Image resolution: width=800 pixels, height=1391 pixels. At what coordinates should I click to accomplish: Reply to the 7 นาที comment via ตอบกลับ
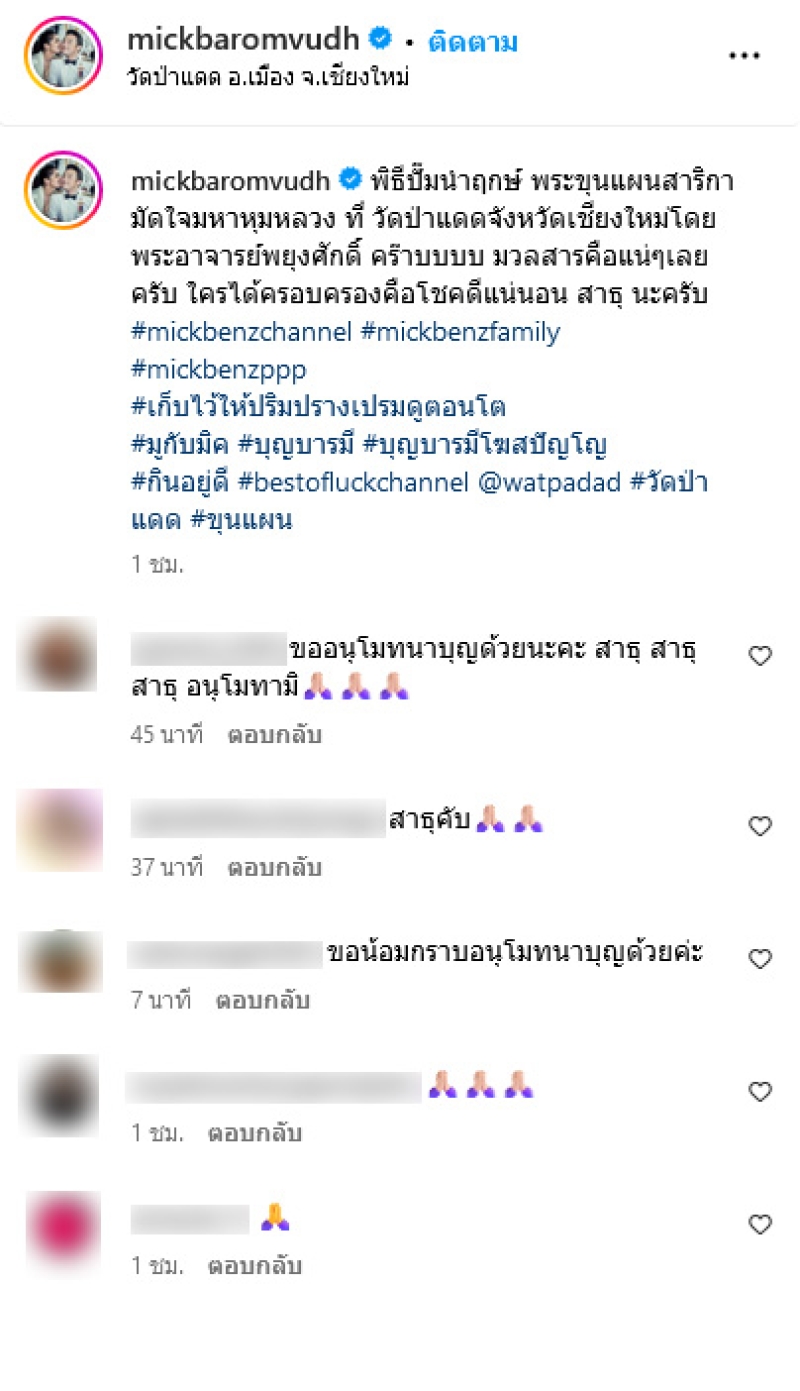pyautogui.click(x=263, y=1000)
